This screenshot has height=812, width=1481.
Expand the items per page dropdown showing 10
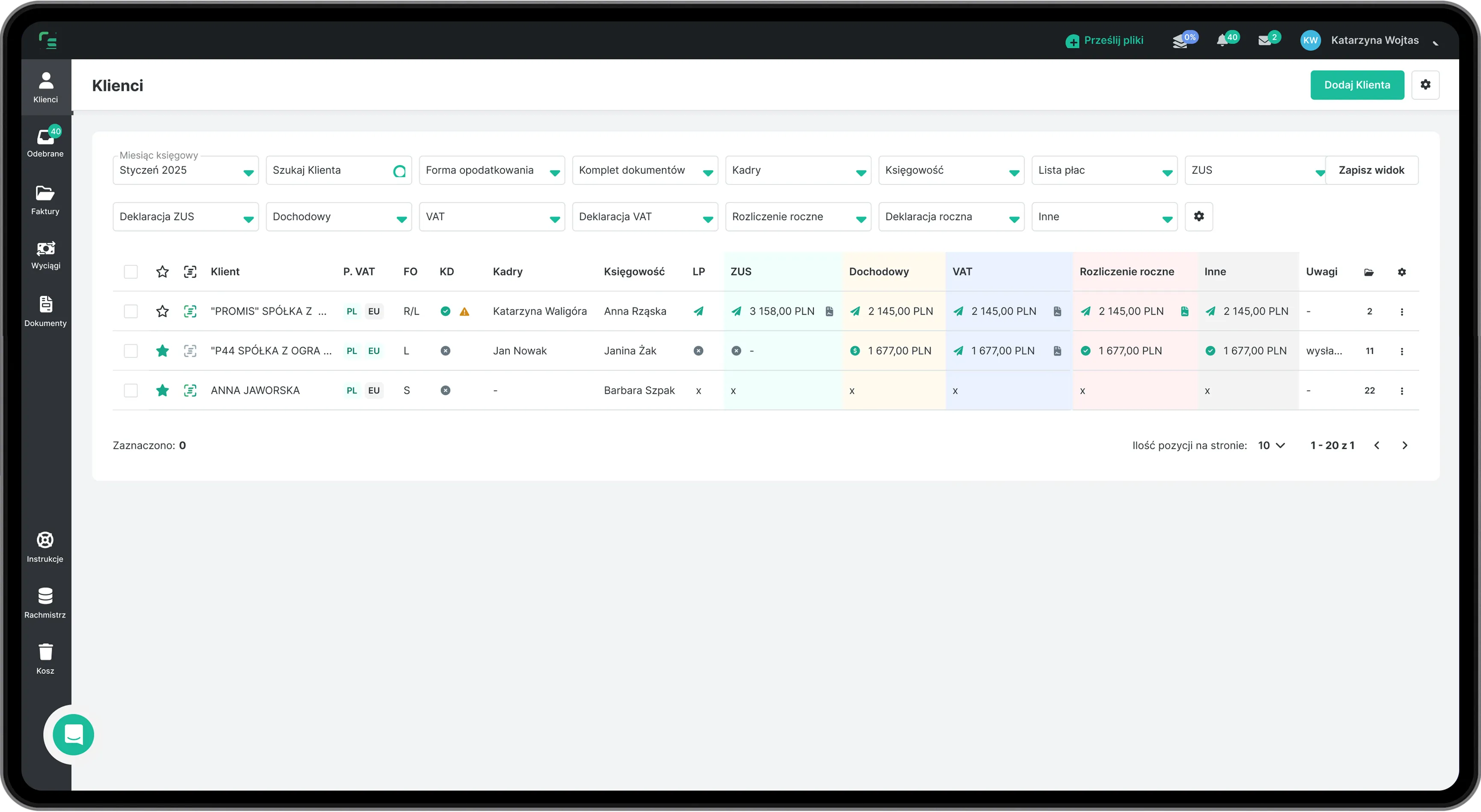pos(1271,445)
